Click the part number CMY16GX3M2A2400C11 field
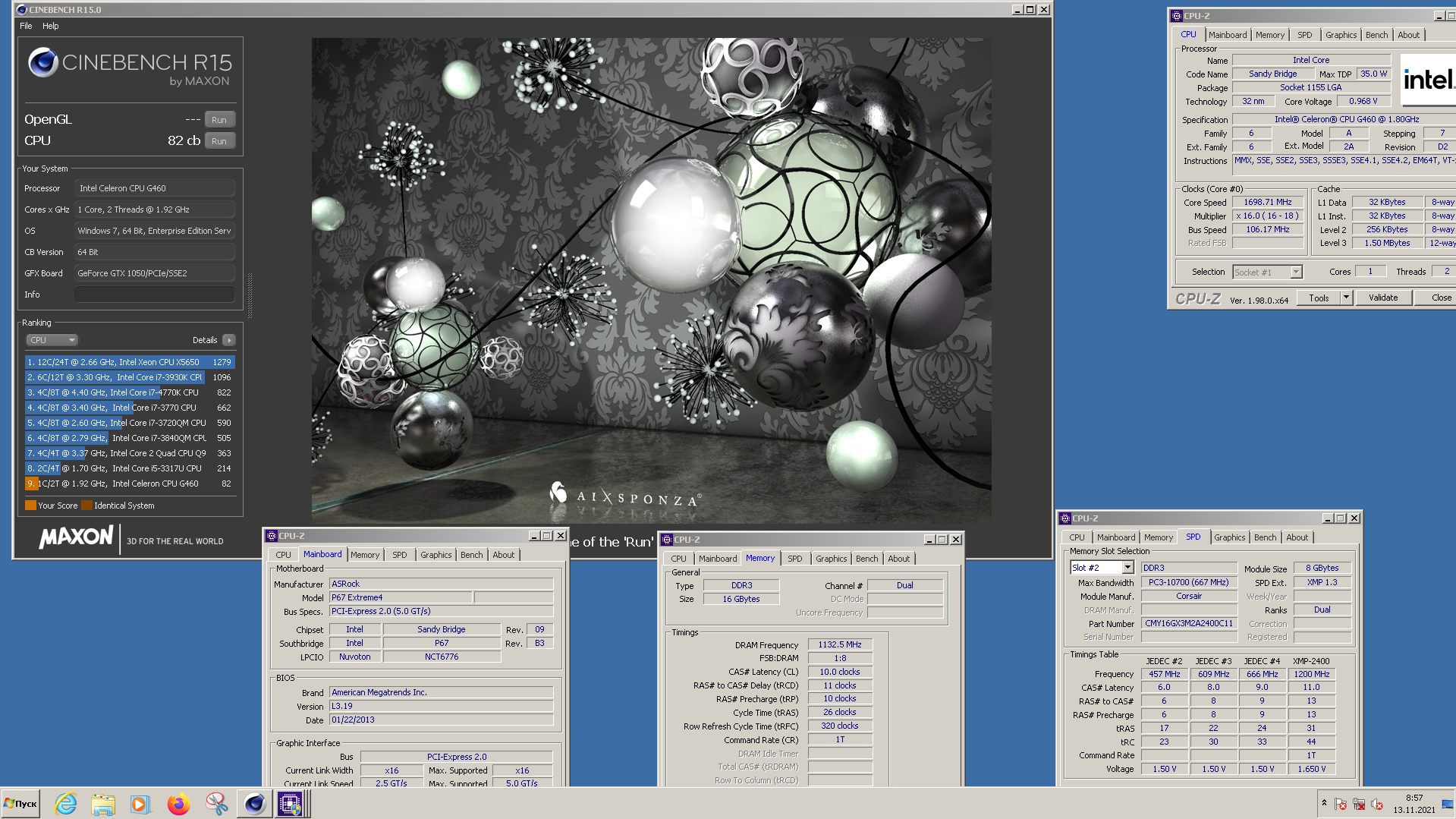 tap(1189, 623)
